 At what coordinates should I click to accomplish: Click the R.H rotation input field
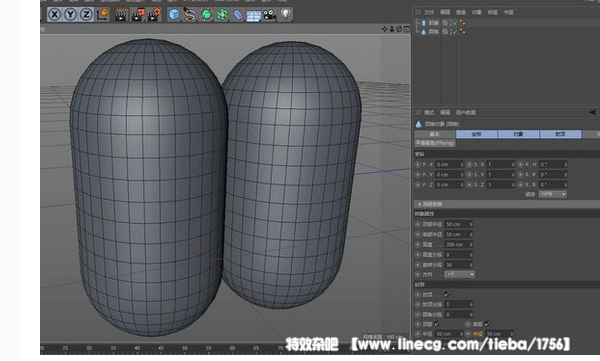point(553,165)
